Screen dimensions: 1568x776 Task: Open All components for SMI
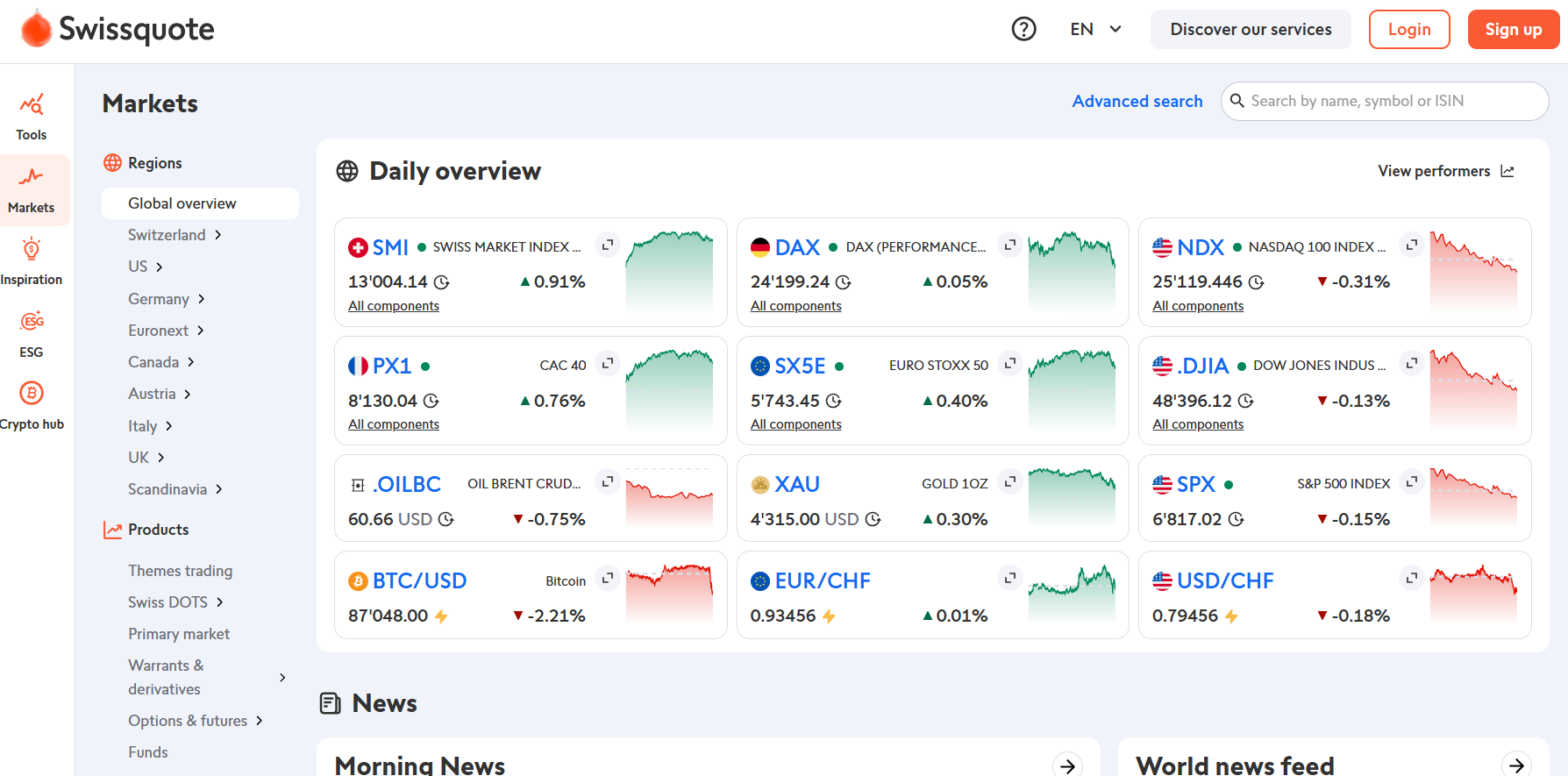394,306
